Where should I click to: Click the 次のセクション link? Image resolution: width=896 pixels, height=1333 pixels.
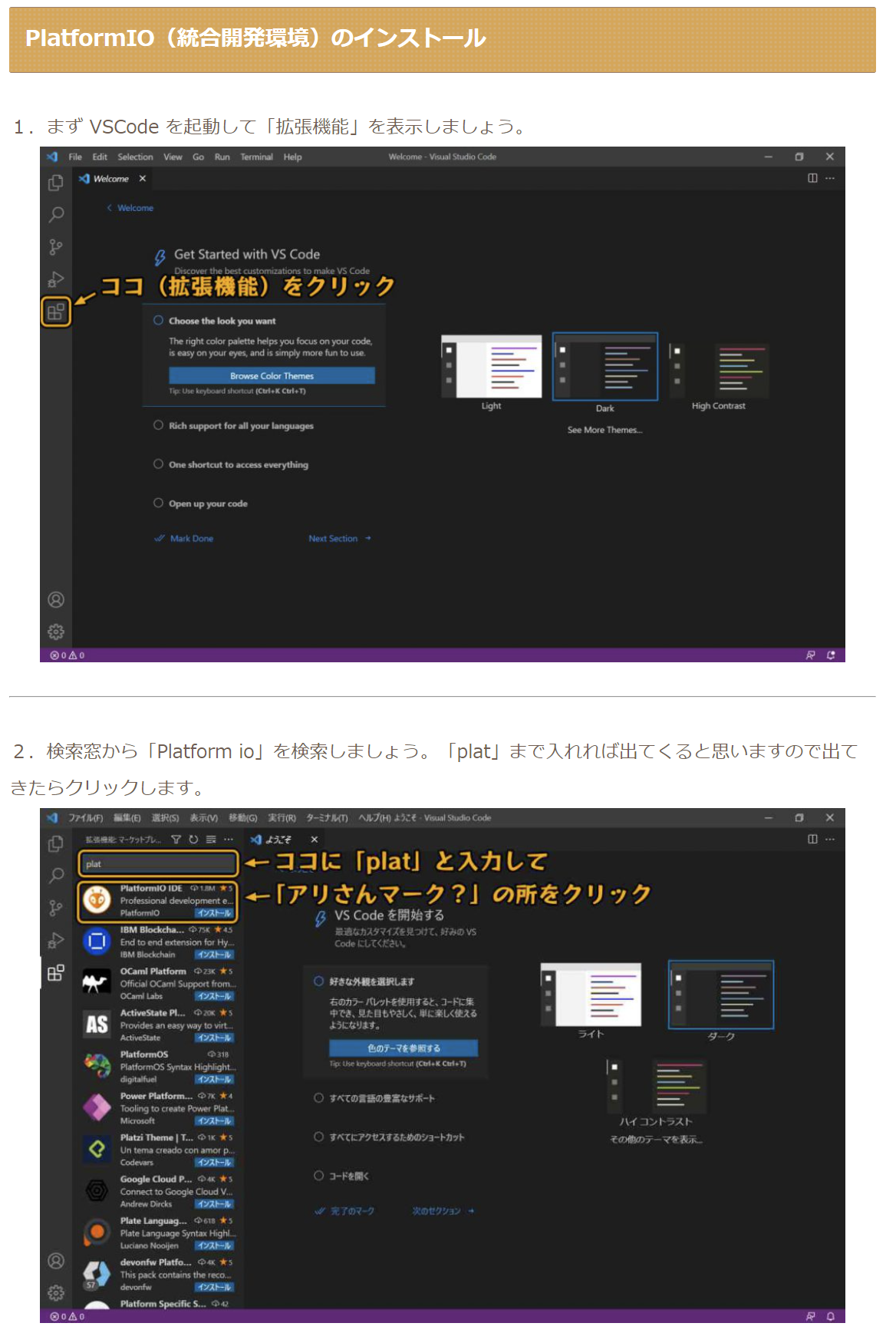443,1211
